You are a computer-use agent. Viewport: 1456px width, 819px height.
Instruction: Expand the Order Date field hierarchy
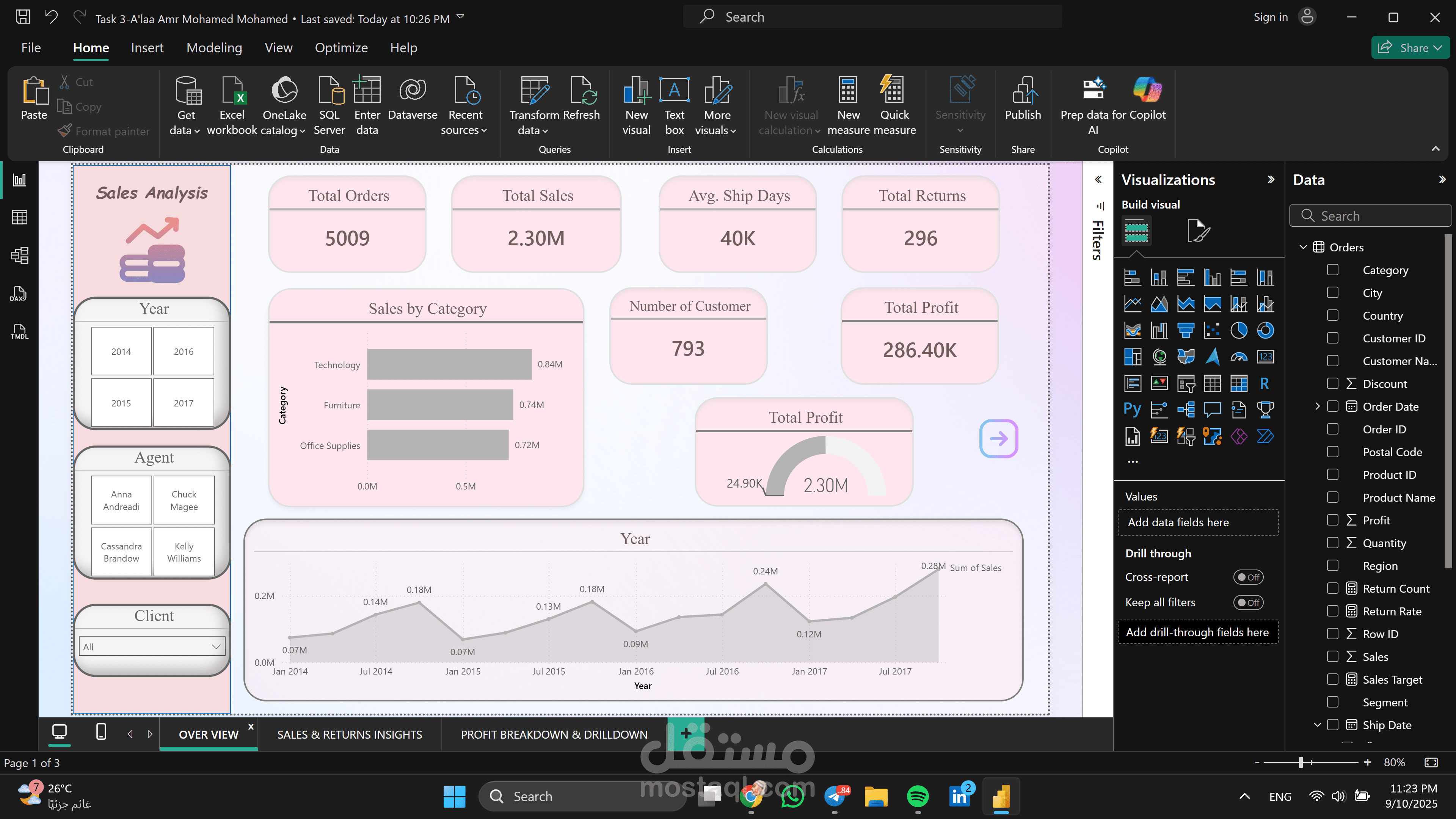coord(1318,406)
